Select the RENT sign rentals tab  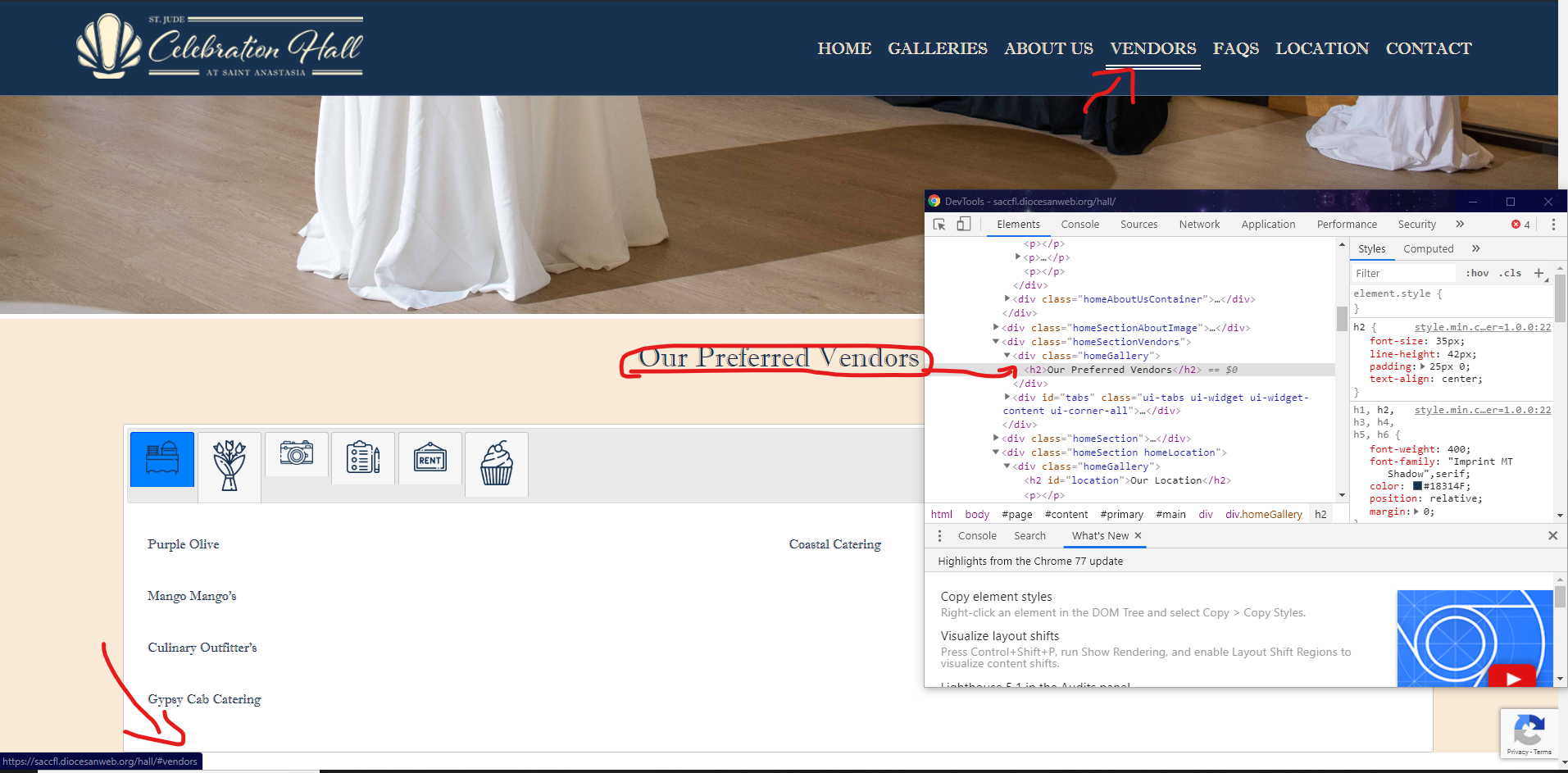point(430,457)
